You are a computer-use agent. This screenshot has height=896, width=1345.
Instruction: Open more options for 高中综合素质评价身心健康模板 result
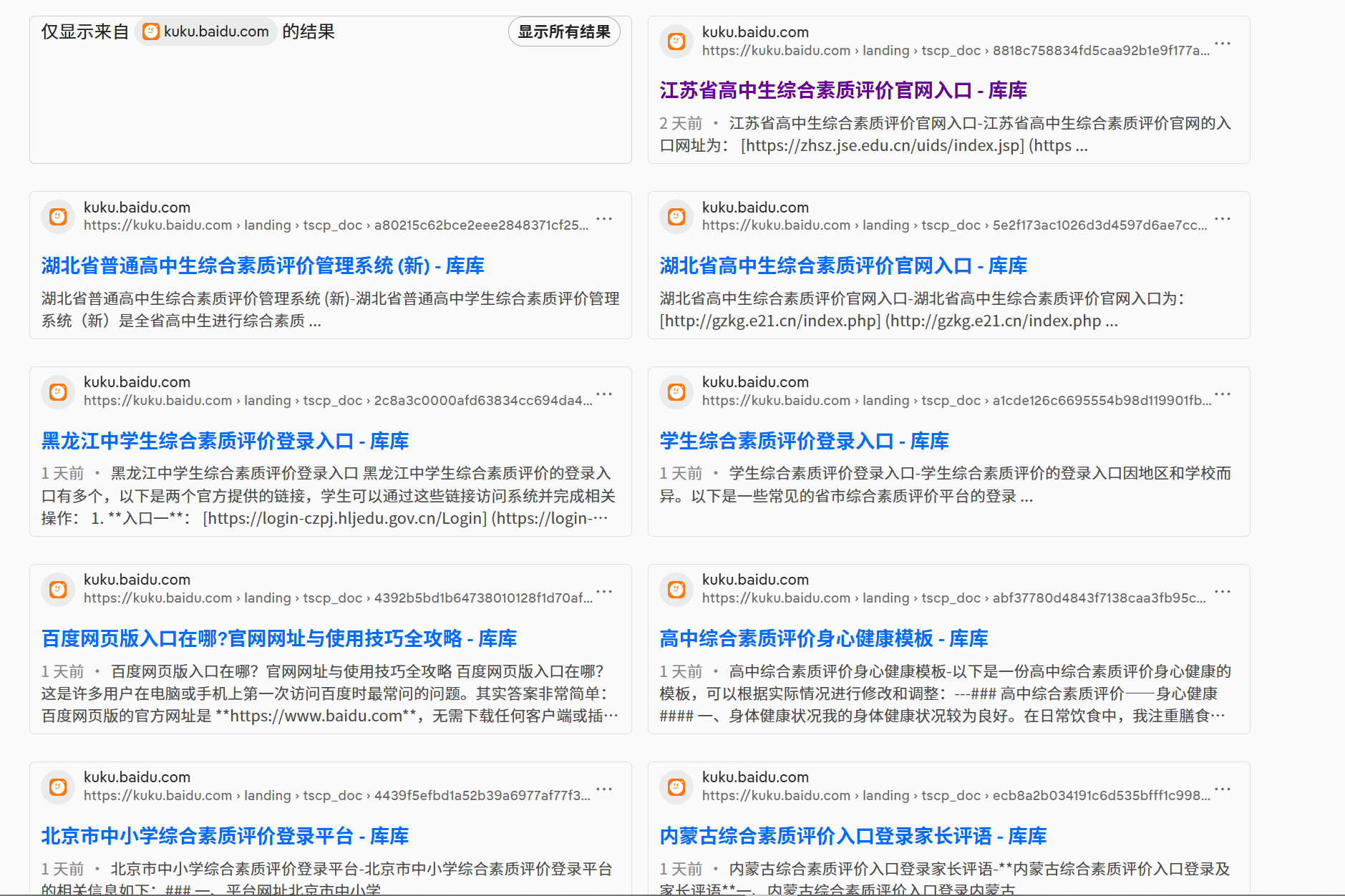(1223, 592)
